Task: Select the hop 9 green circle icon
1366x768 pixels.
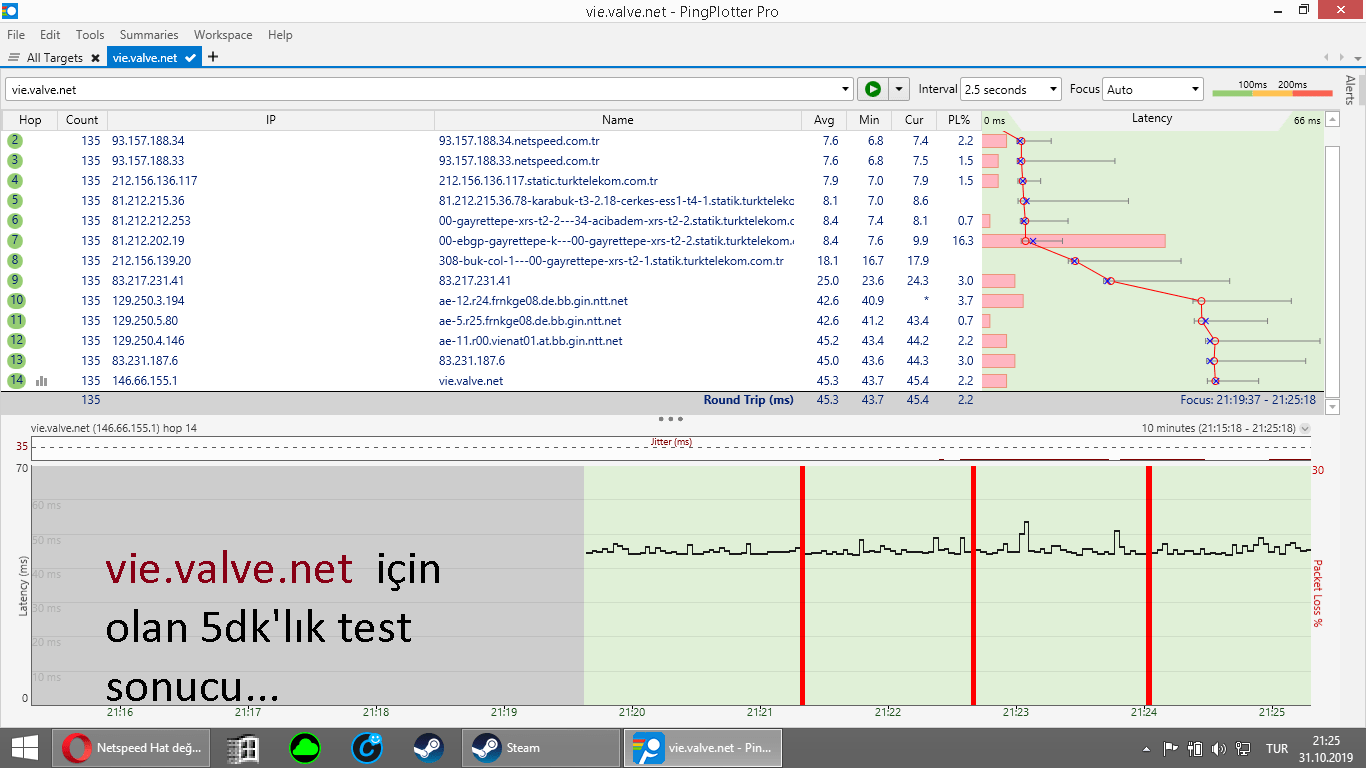Action: [15, 281]
